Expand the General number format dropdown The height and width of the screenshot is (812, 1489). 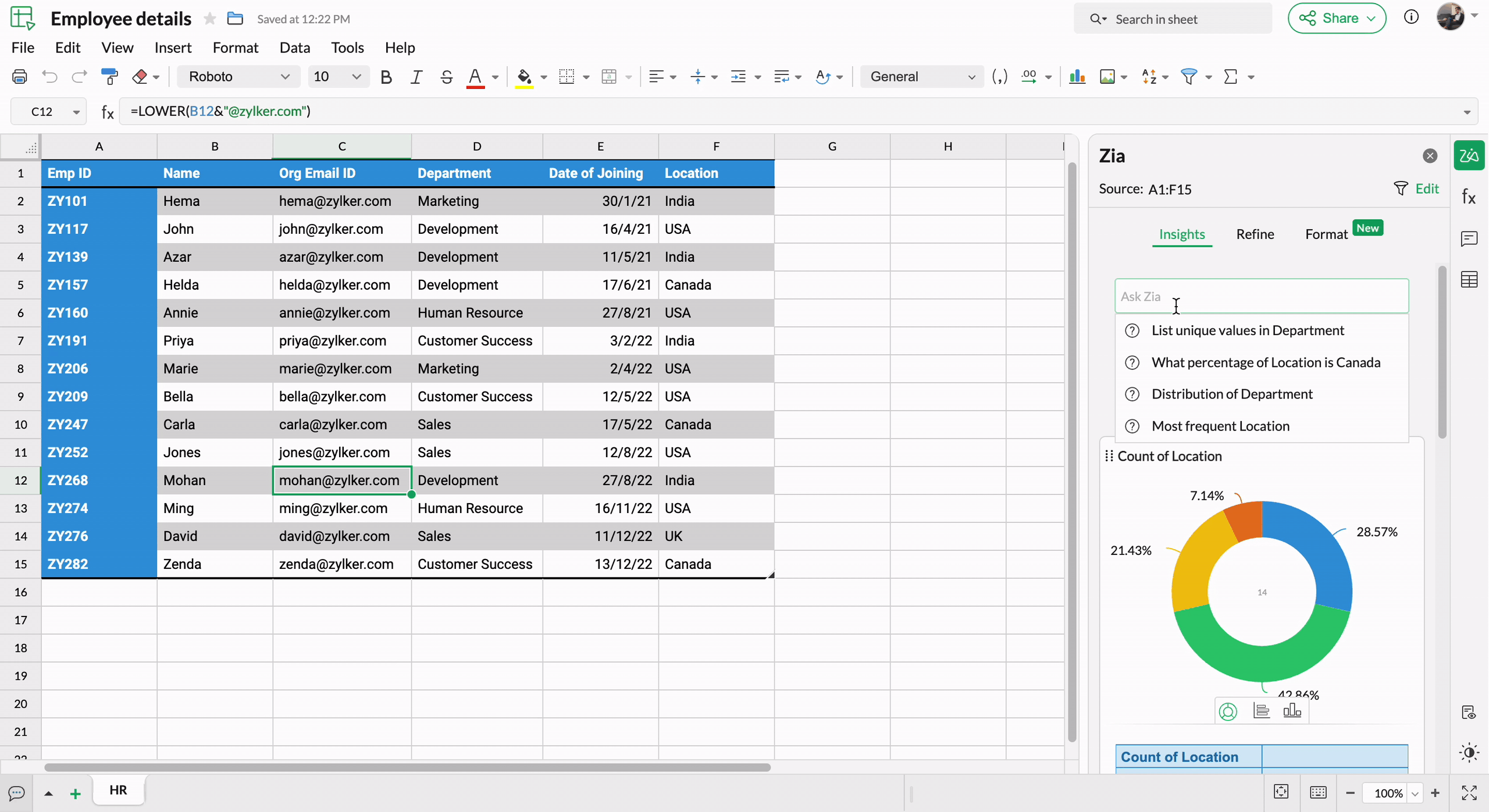(922, 77)
